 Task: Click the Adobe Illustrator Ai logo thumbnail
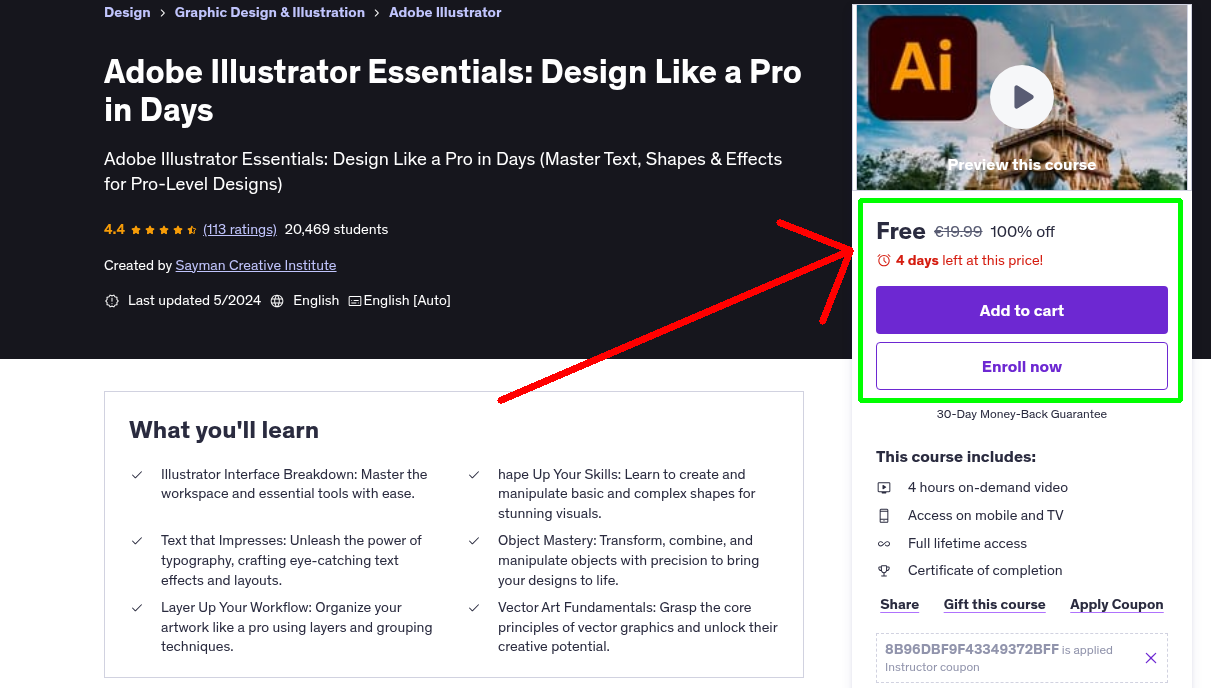coord(922,68)
